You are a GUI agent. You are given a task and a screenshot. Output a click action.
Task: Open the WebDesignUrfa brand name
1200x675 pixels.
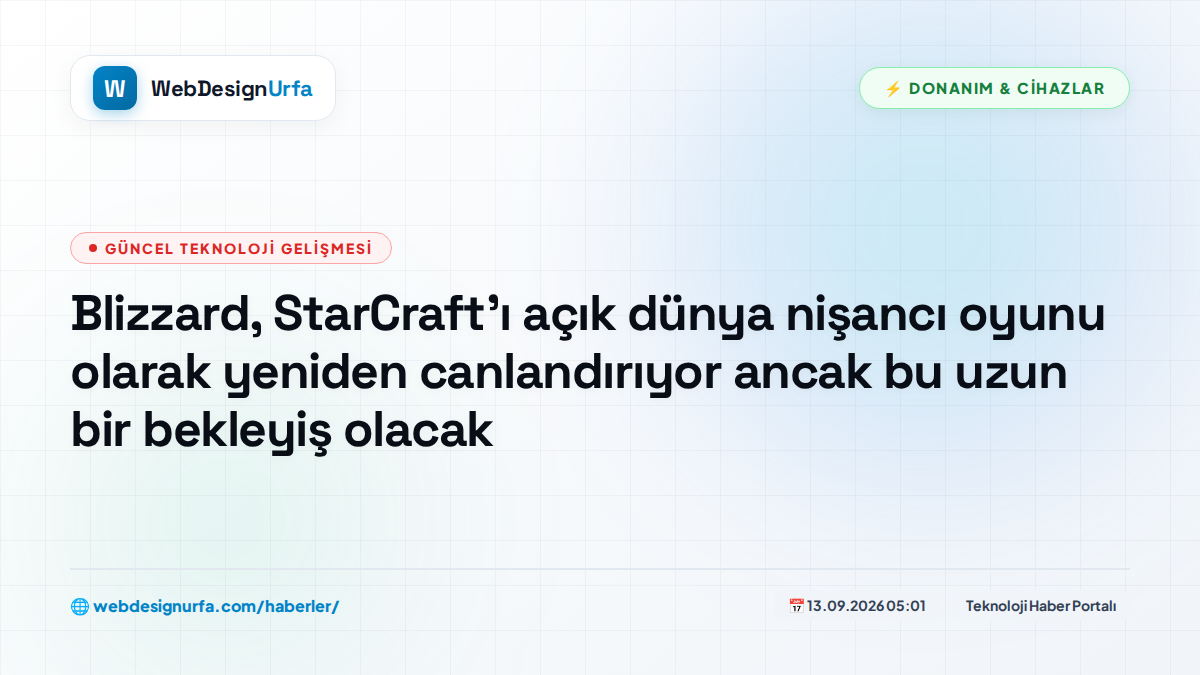tap(232, 89)
